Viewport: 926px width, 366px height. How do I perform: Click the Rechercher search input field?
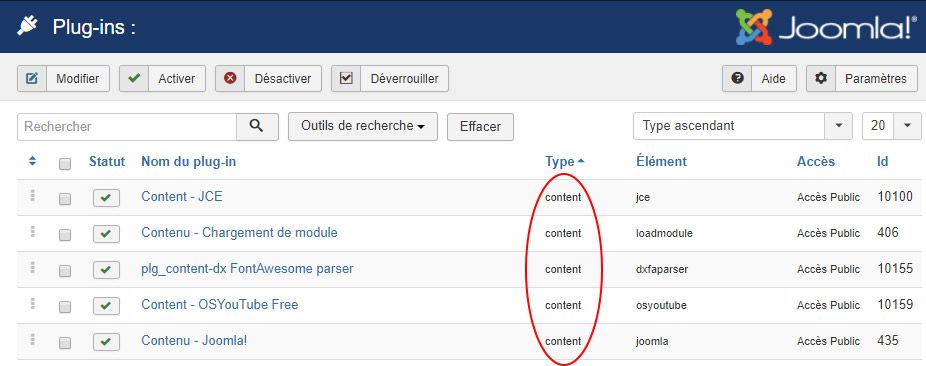coord(127,126)
